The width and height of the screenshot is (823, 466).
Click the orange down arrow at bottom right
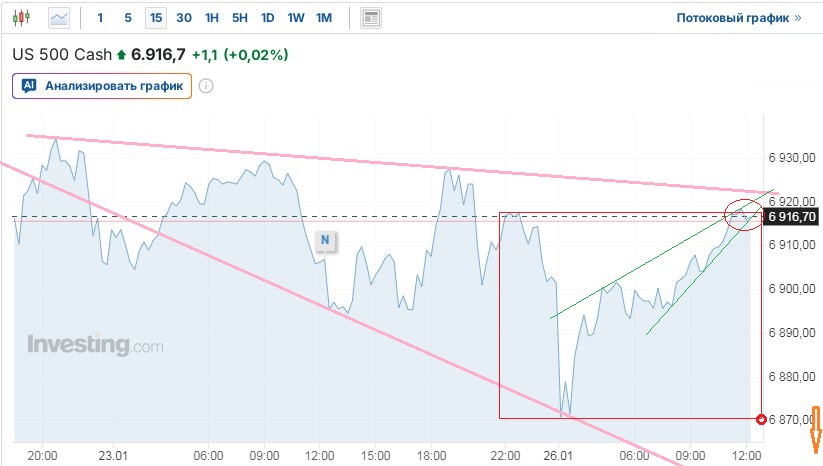coord(816,429)
